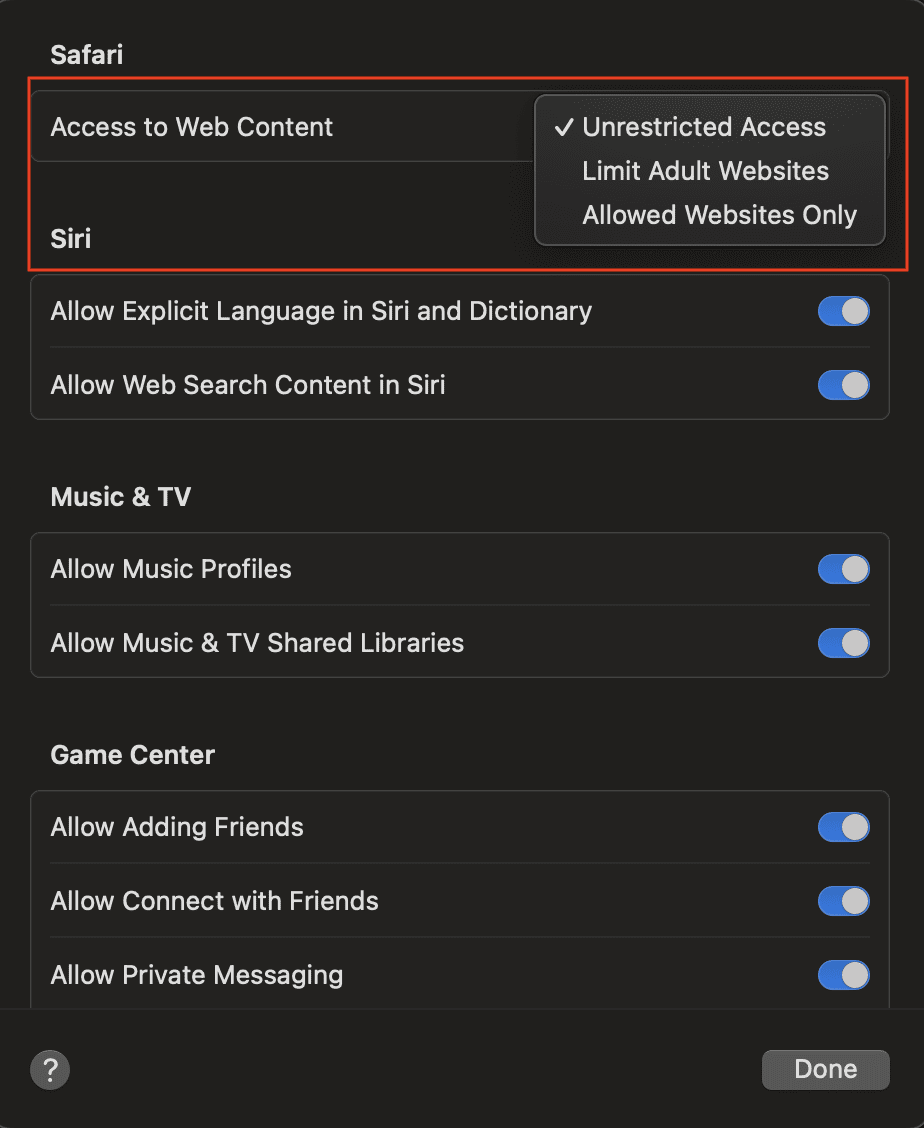This screenshot has height=1128, width=924.
Task: Choose Allowed Websites Only
Action: click(719, 215)
